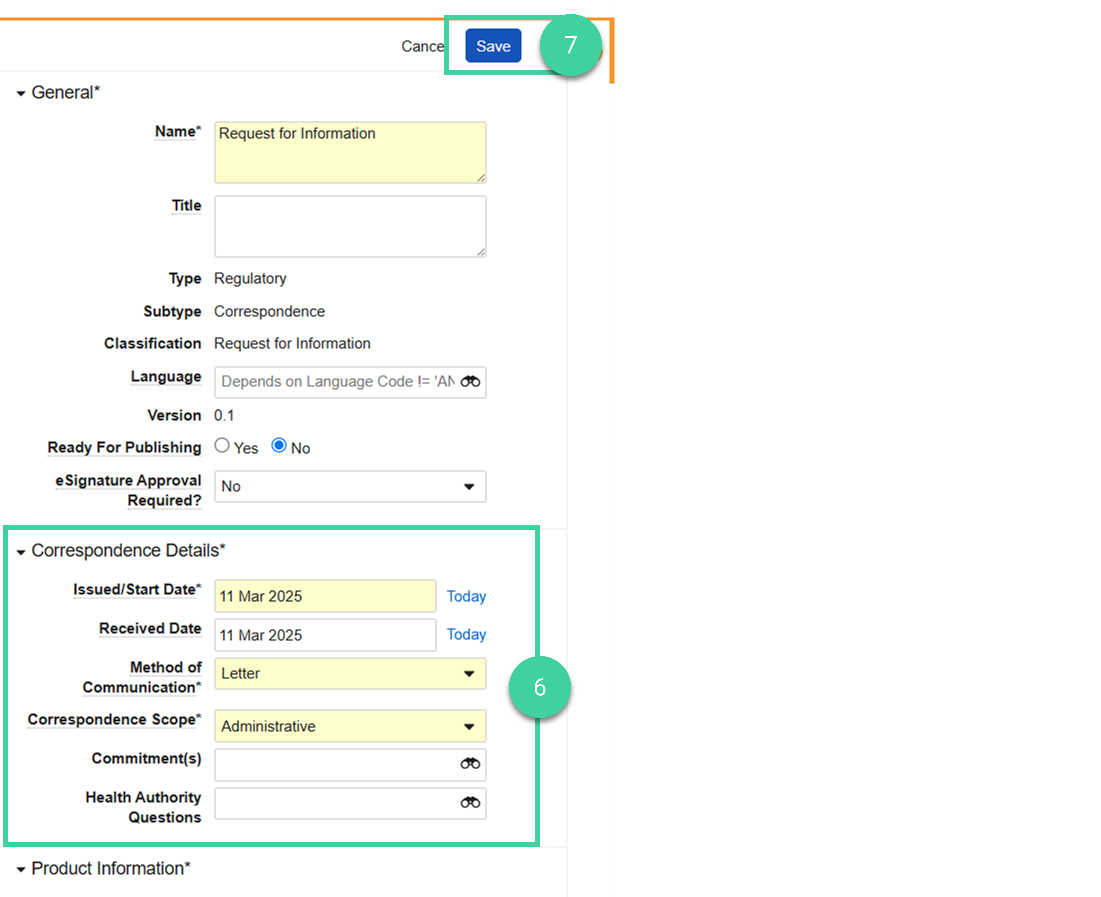Click the Ready For Publishing label
Screen dimensions: 1101x897
124,447
